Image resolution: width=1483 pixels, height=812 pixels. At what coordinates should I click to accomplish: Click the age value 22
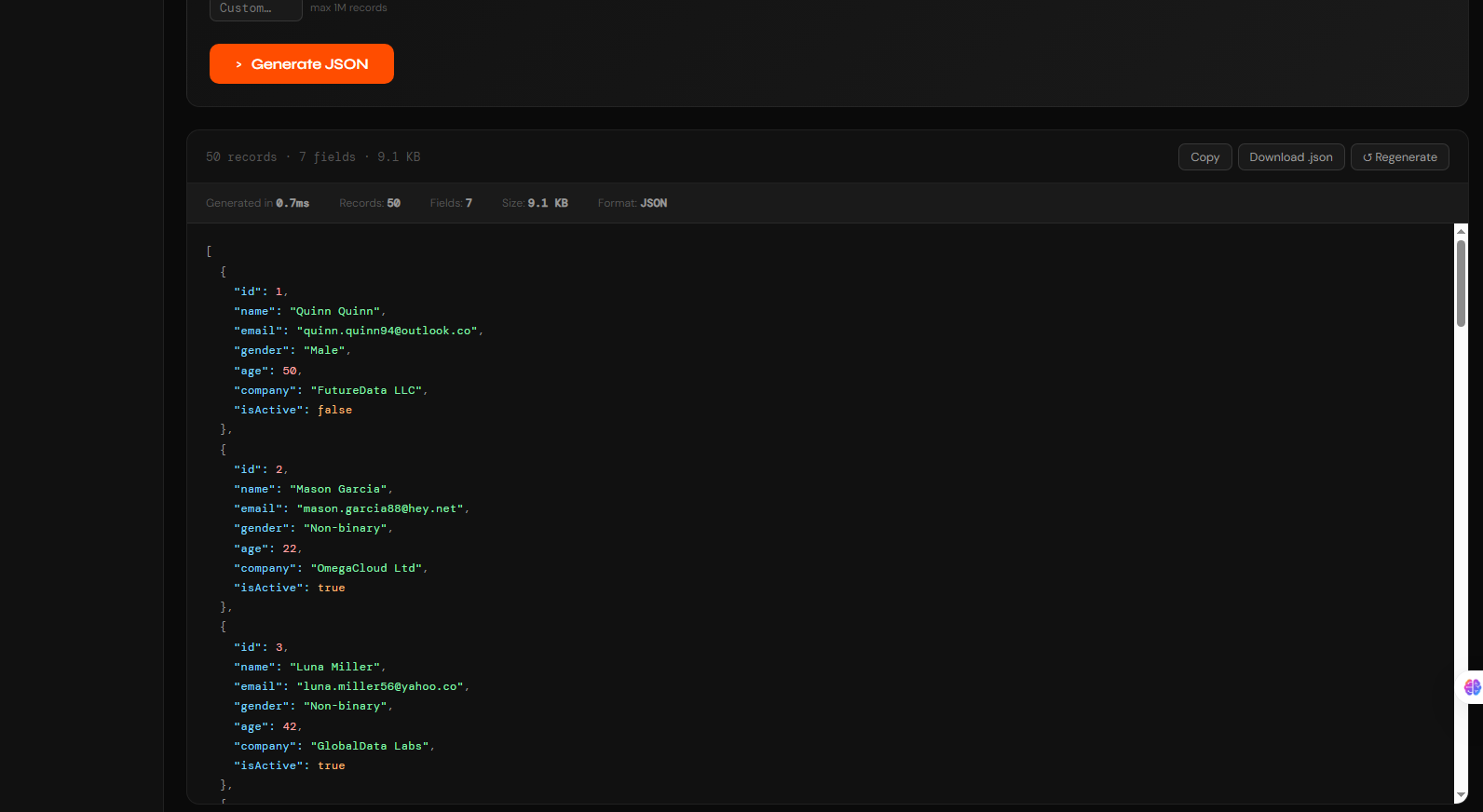[290, 548]
